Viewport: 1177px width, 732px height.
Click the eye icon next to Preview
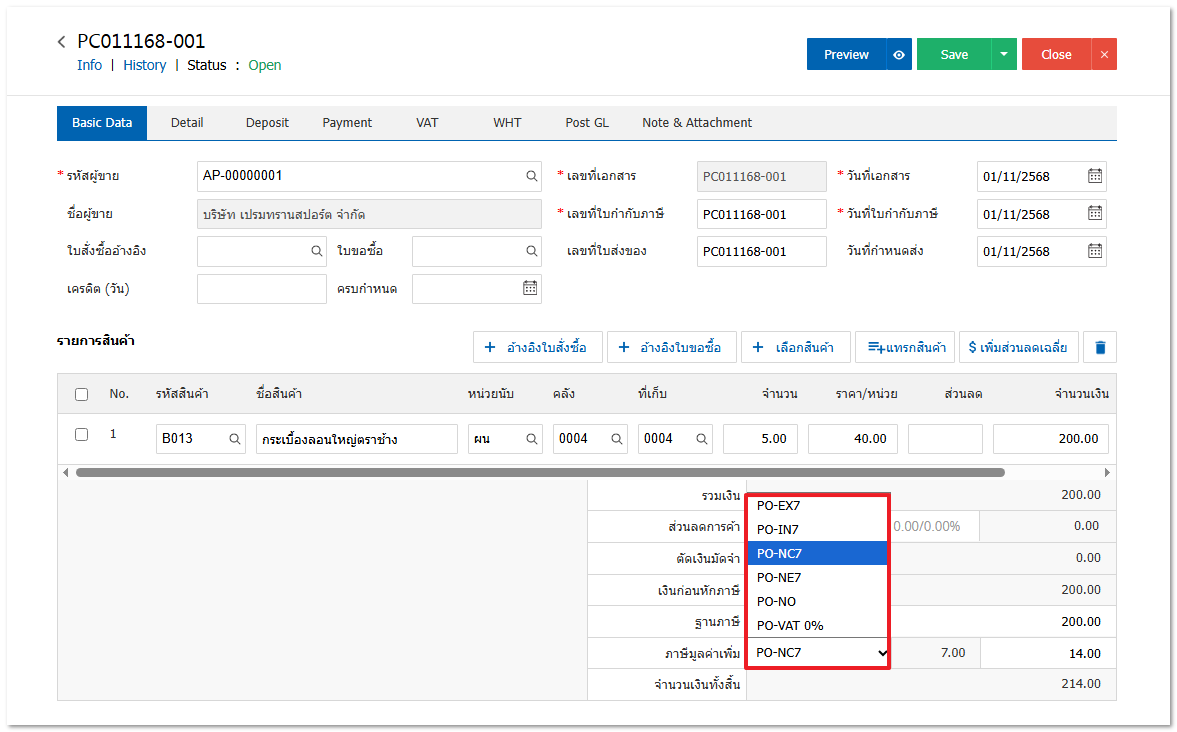(x=899, y=55)
